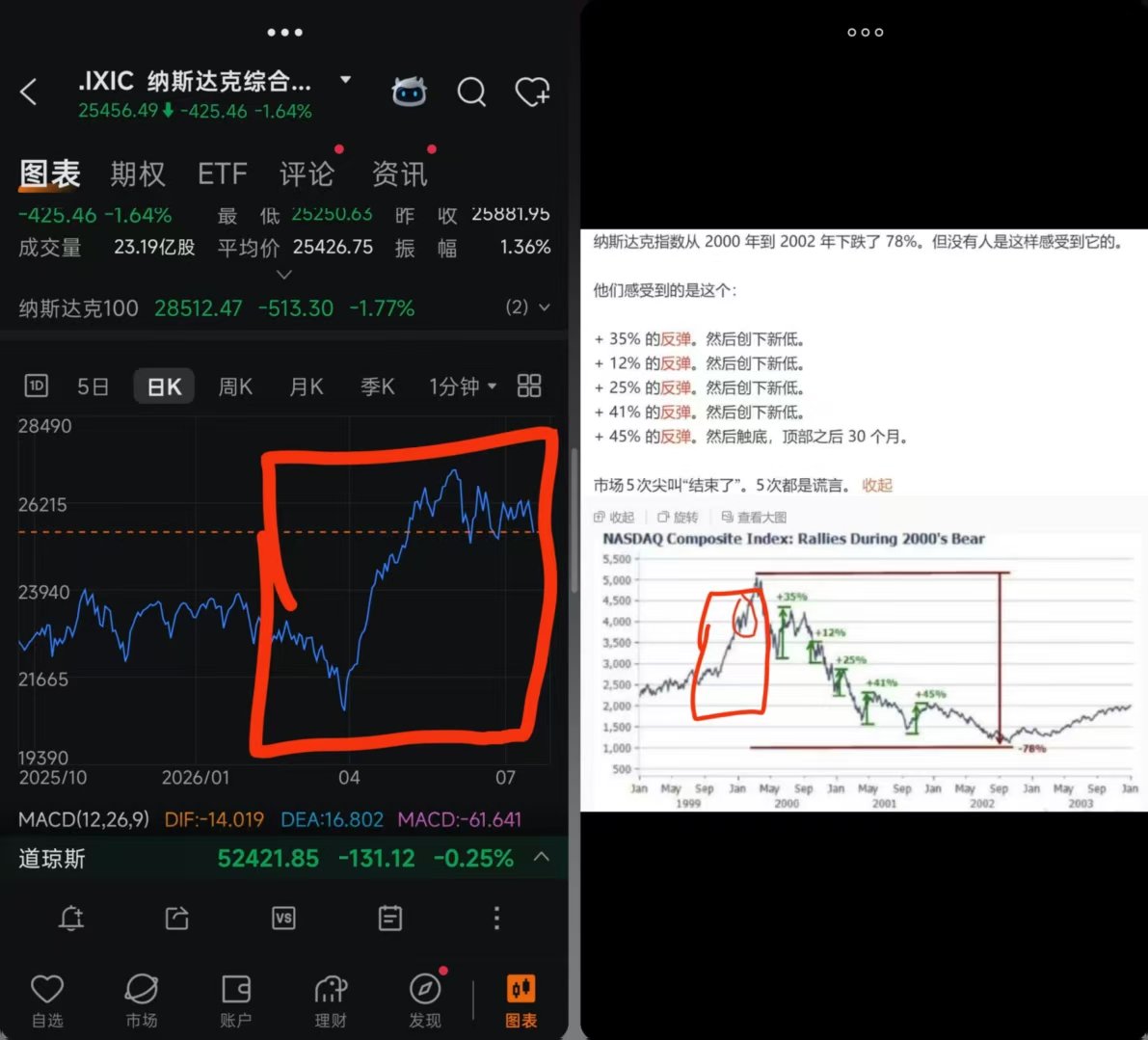
Task: Select the 周K chart period
Action: [x=235, y=386]
